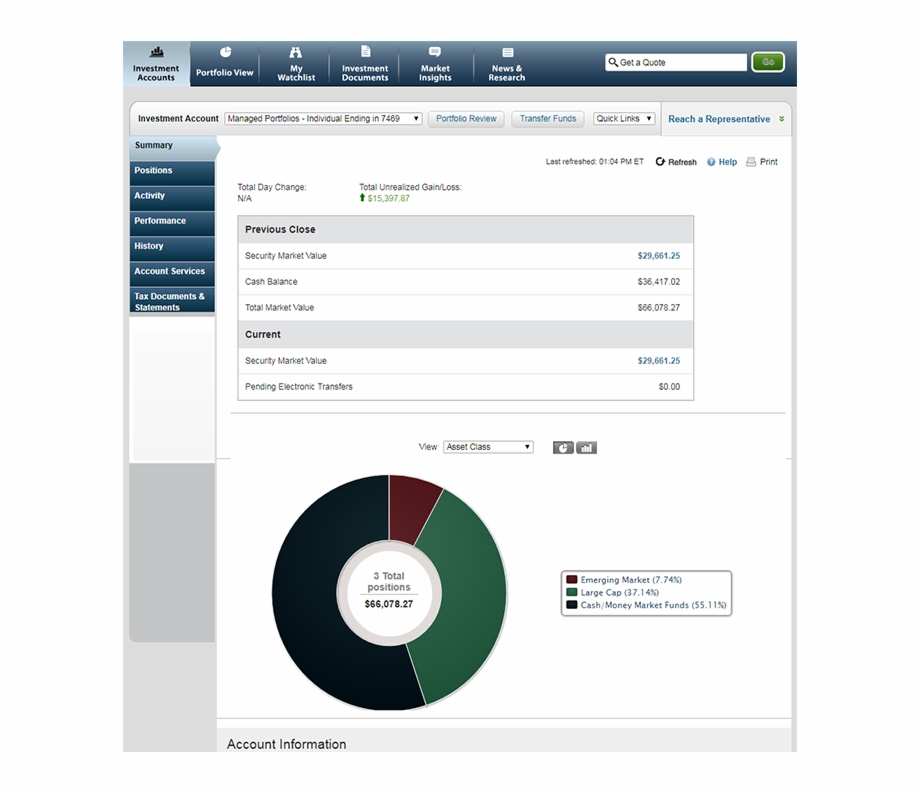
Task: Expand the Reach a Representative chevron
Action: click(x=782, y=119)
